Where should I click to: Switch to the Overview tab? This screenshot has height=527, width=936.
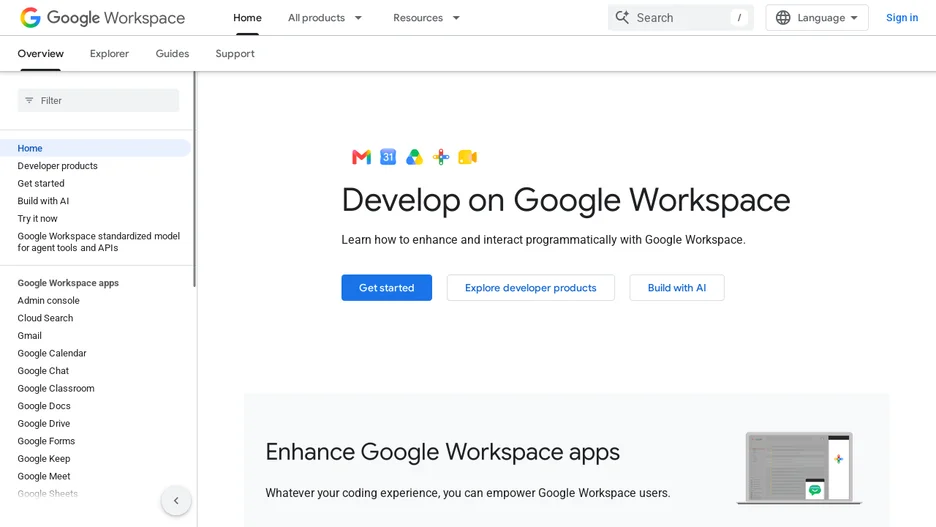point(41,54)
